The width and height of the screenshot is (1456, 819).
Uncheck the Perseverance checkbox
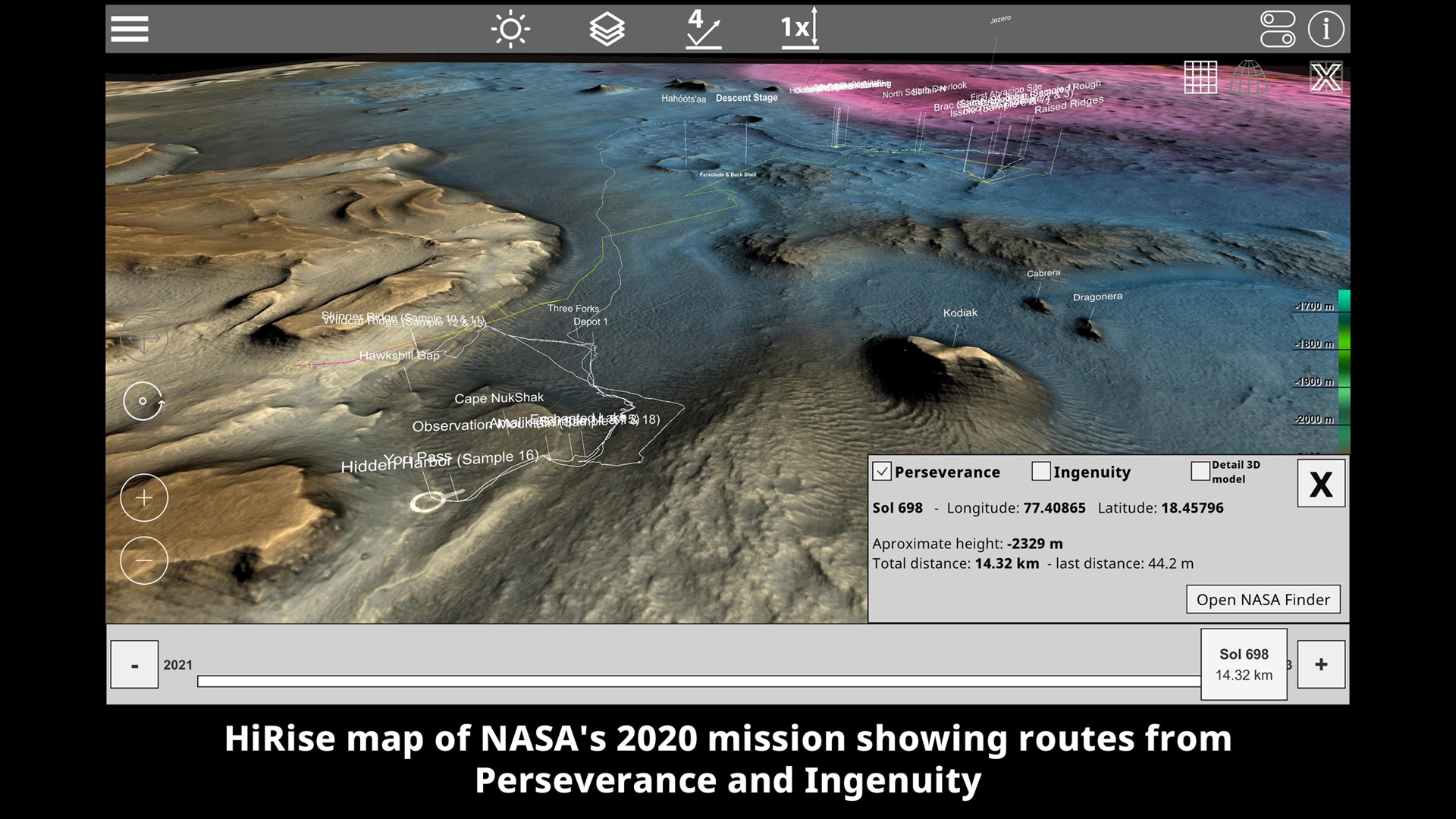tap(882, 472)
